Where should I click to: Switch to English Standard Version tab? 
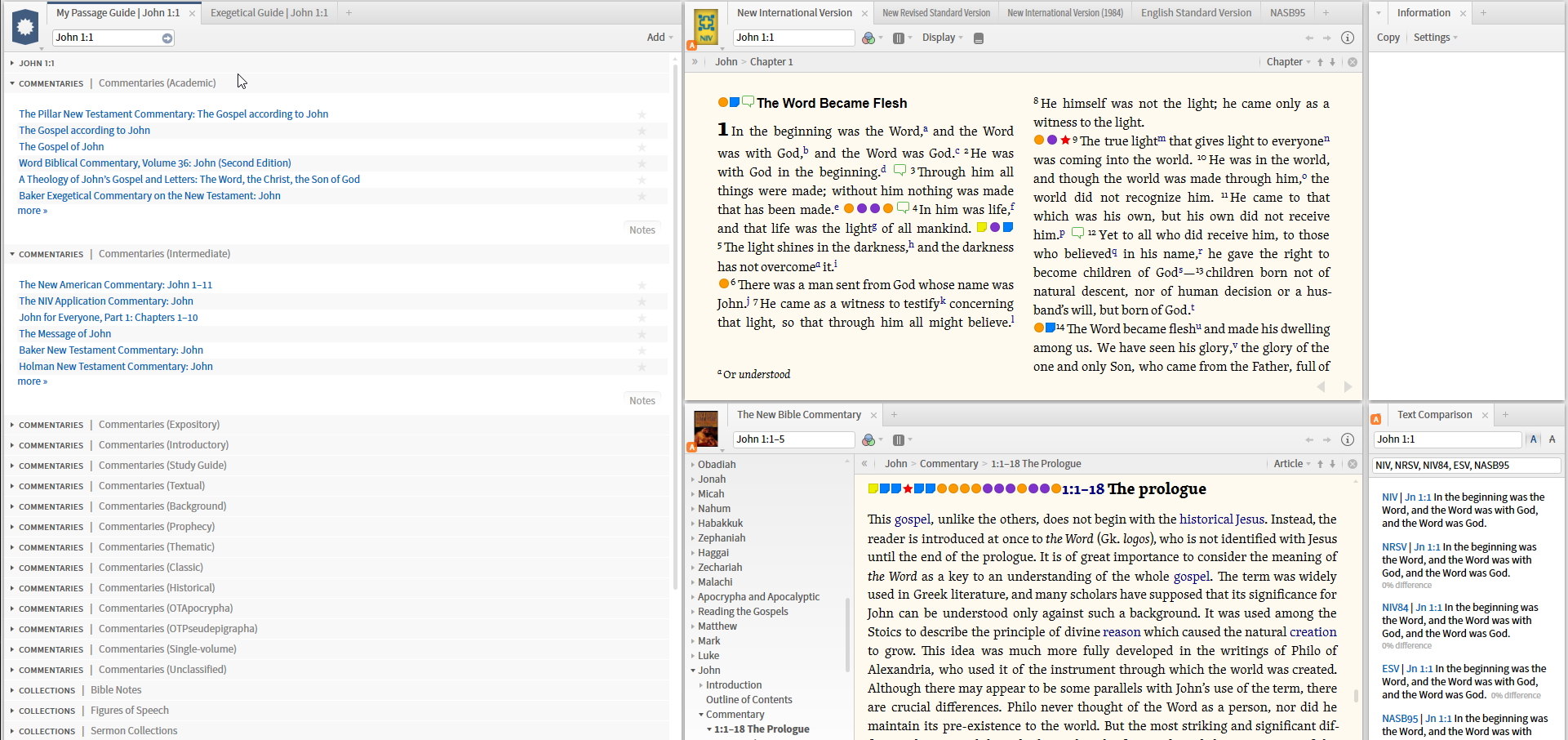tap(1196, 13)
